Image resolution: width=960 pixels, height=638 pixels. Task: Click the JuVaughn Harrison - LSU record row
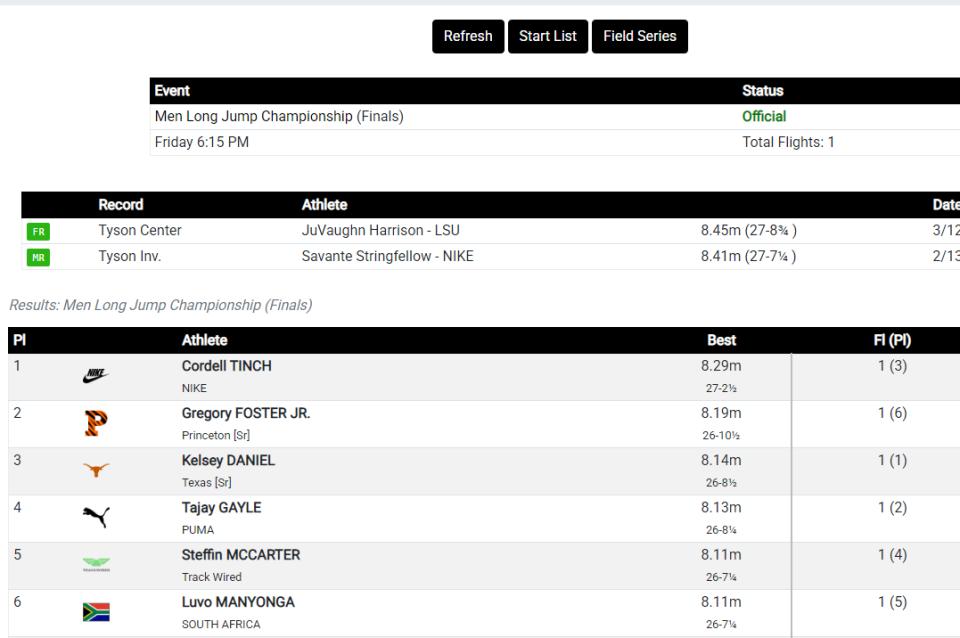(380, 231)
